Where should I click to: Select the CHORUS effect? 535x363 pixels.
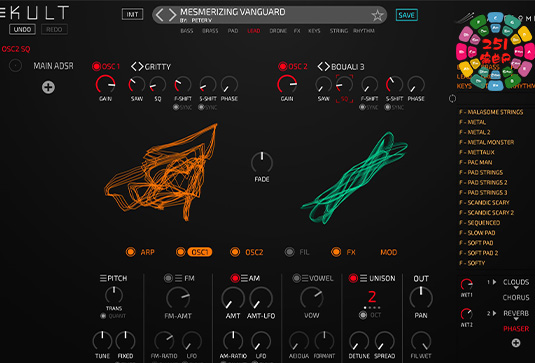pyautogui.click(x=516, y=297)
